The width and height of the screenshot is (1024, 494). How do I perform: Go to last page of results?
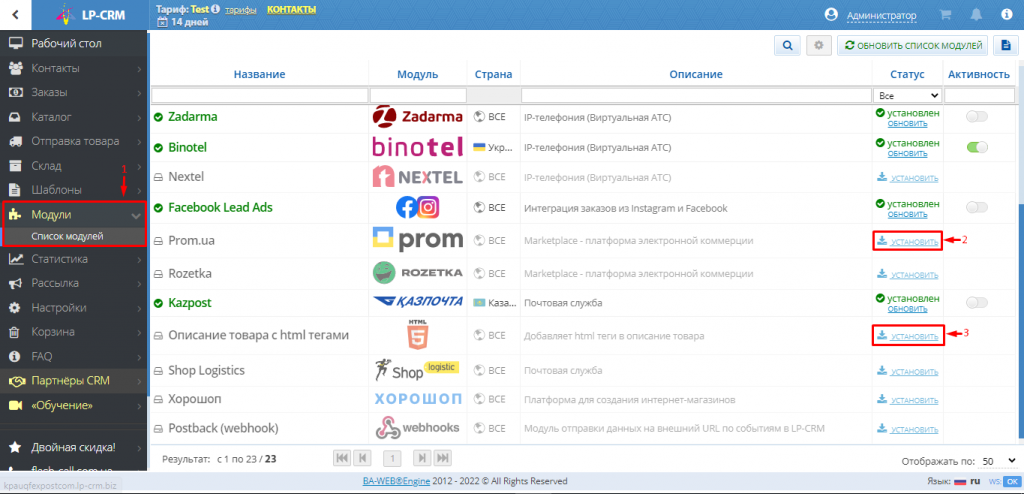[x=443, y=459]
